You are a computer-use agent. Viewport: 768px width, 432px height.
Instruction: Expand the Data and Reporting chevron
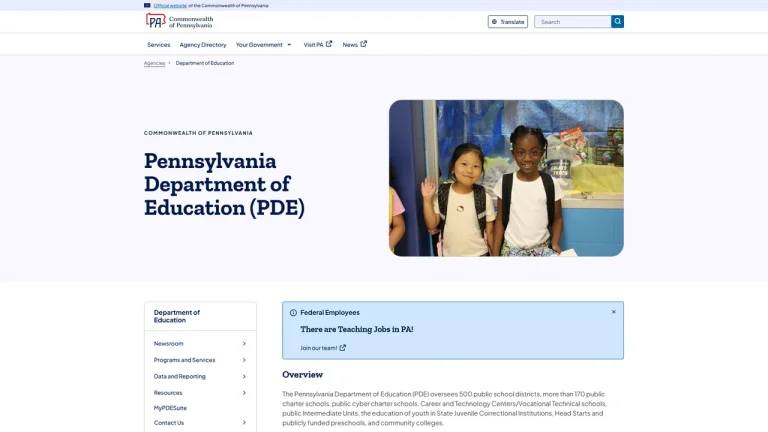click(244, 377)
